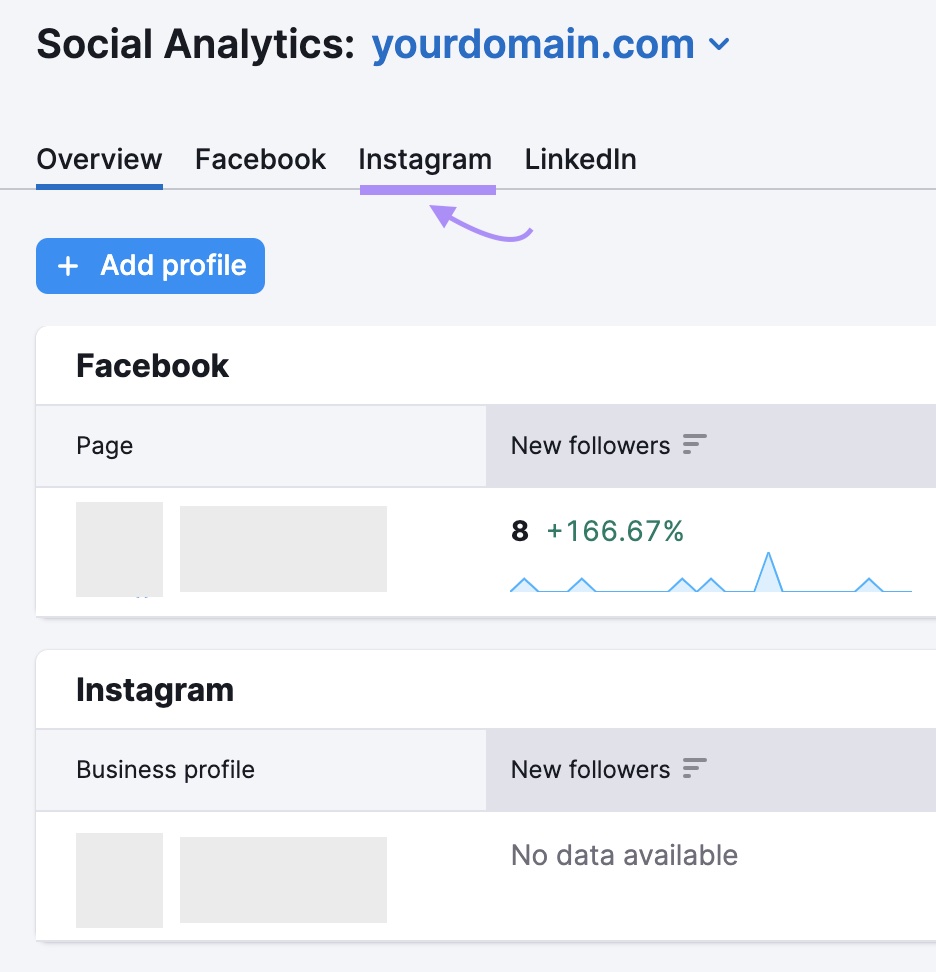This screenshot has height=972, width=936.
Task: Open the Facebook tab
Action: 260,159
